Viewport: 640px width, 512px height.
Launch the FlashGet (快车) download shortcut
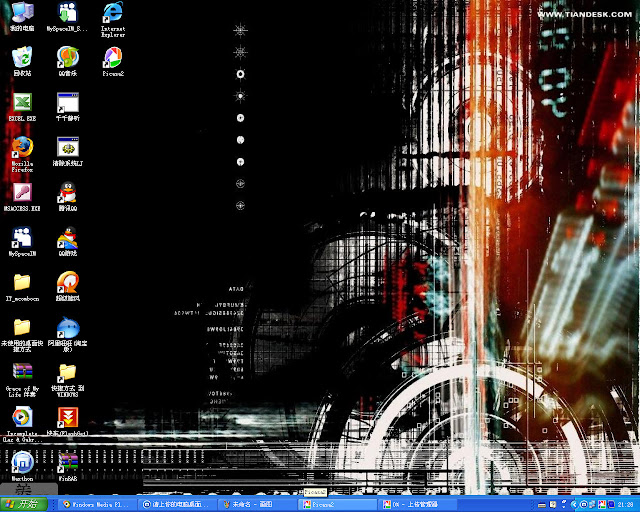(68, 421)
